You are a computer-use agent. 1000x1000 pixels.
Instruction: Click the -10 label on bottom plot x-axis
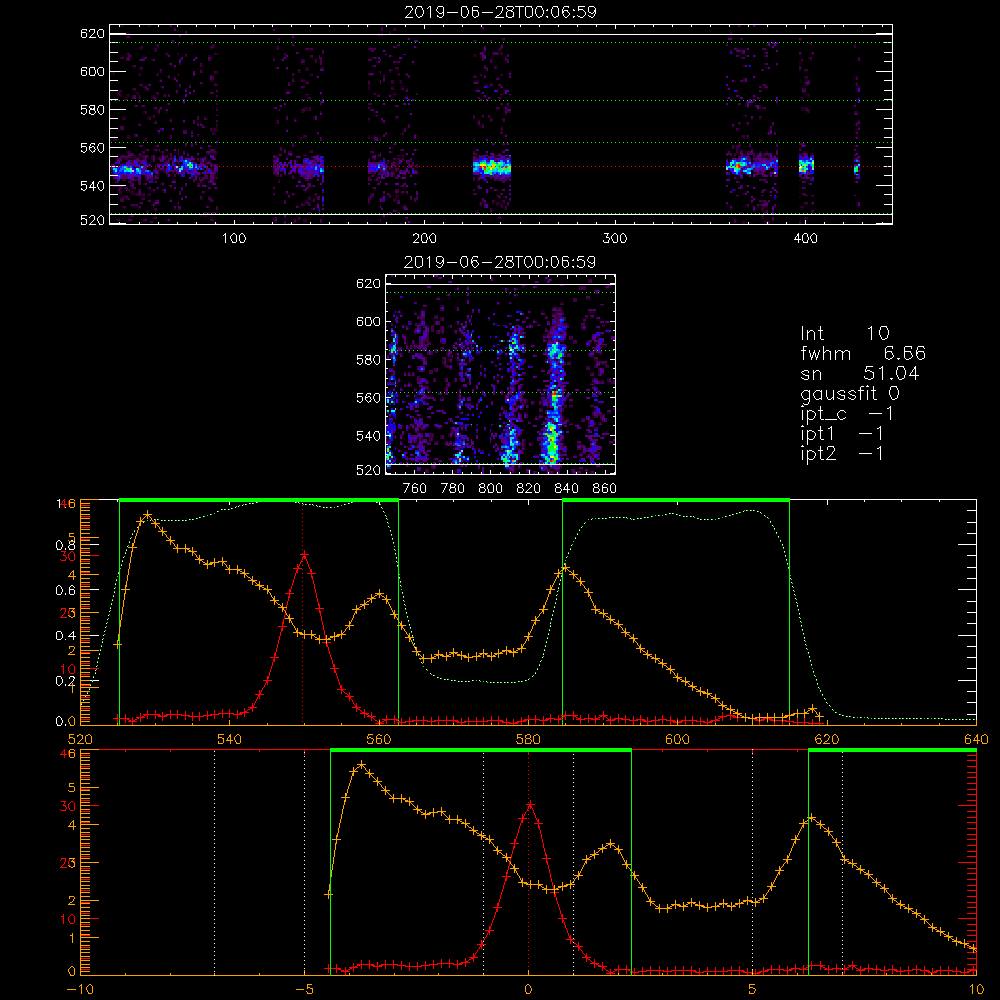[x=80, y=990]
